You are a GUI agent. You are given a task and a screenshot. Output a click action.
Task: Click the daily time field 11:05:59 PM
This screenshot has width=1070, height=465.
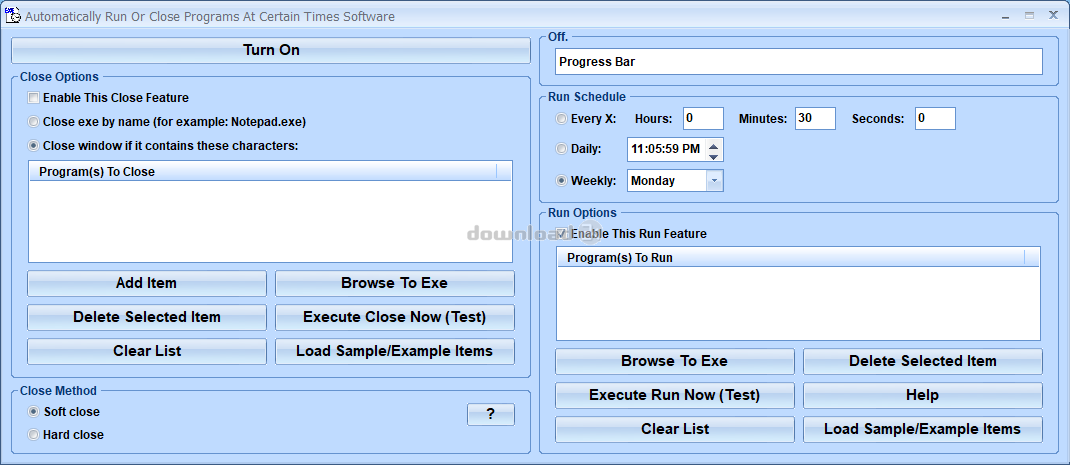pyautogui.click(x=666, y=149)
